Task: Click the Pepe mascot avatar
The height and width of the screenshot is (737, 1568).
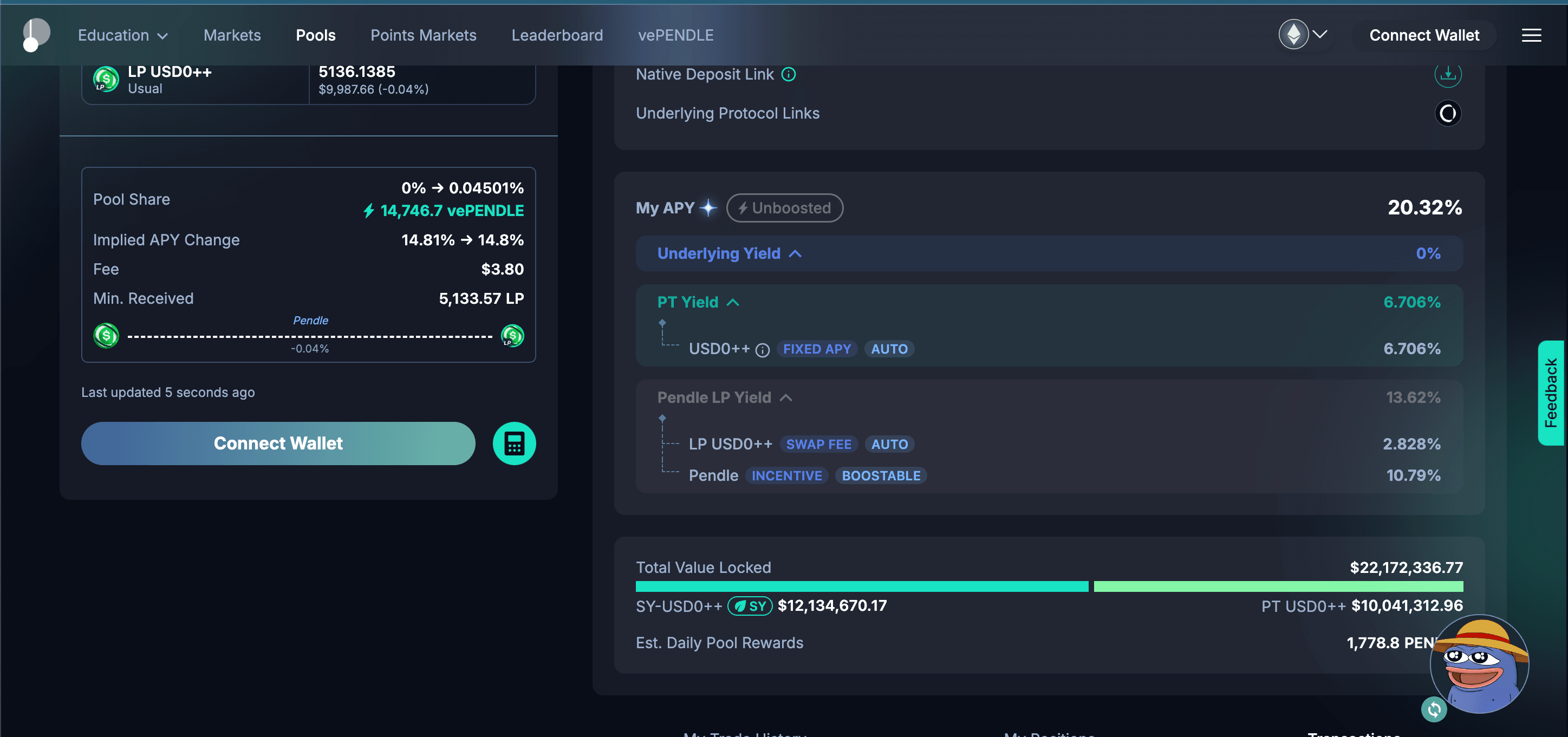Action: (1479, 663)
